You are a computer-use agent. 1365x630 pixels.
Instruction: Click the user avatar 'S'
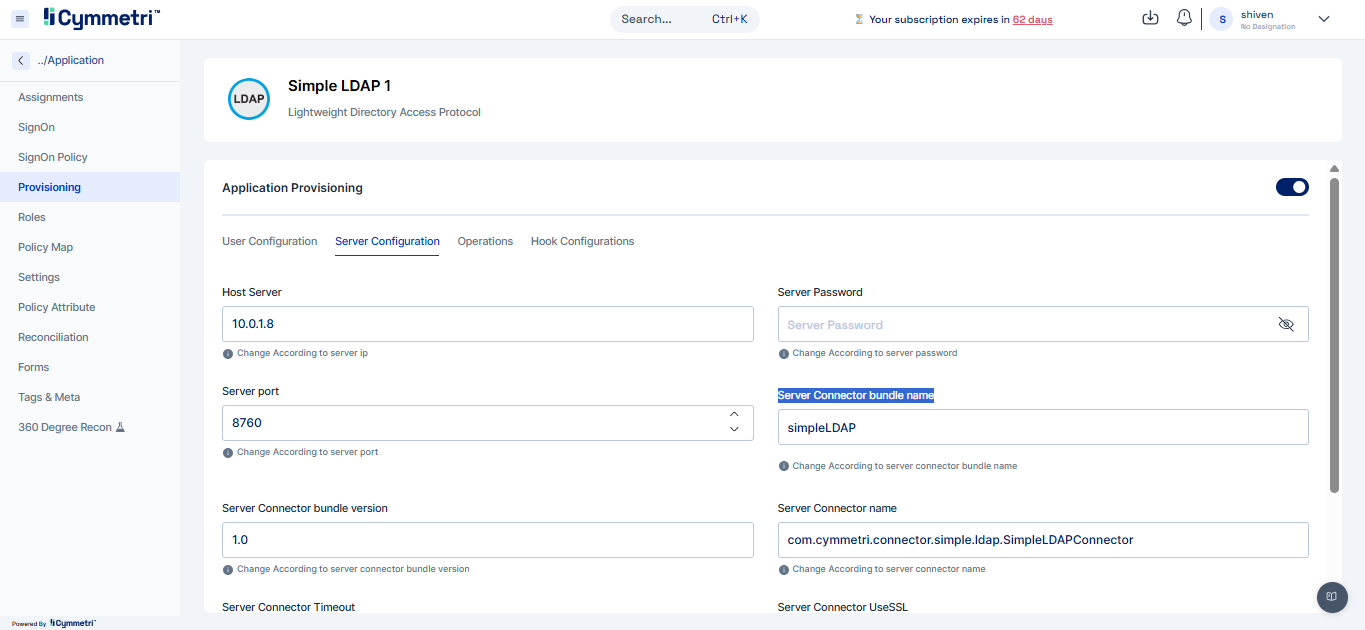tap(1221, 19)
